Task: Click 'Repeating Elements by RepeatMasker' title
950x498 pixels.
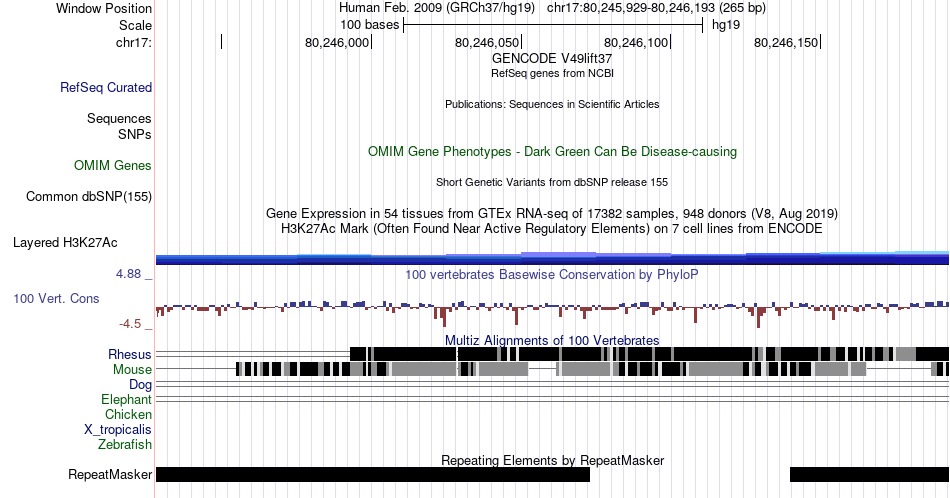Action: pos(552,460)
